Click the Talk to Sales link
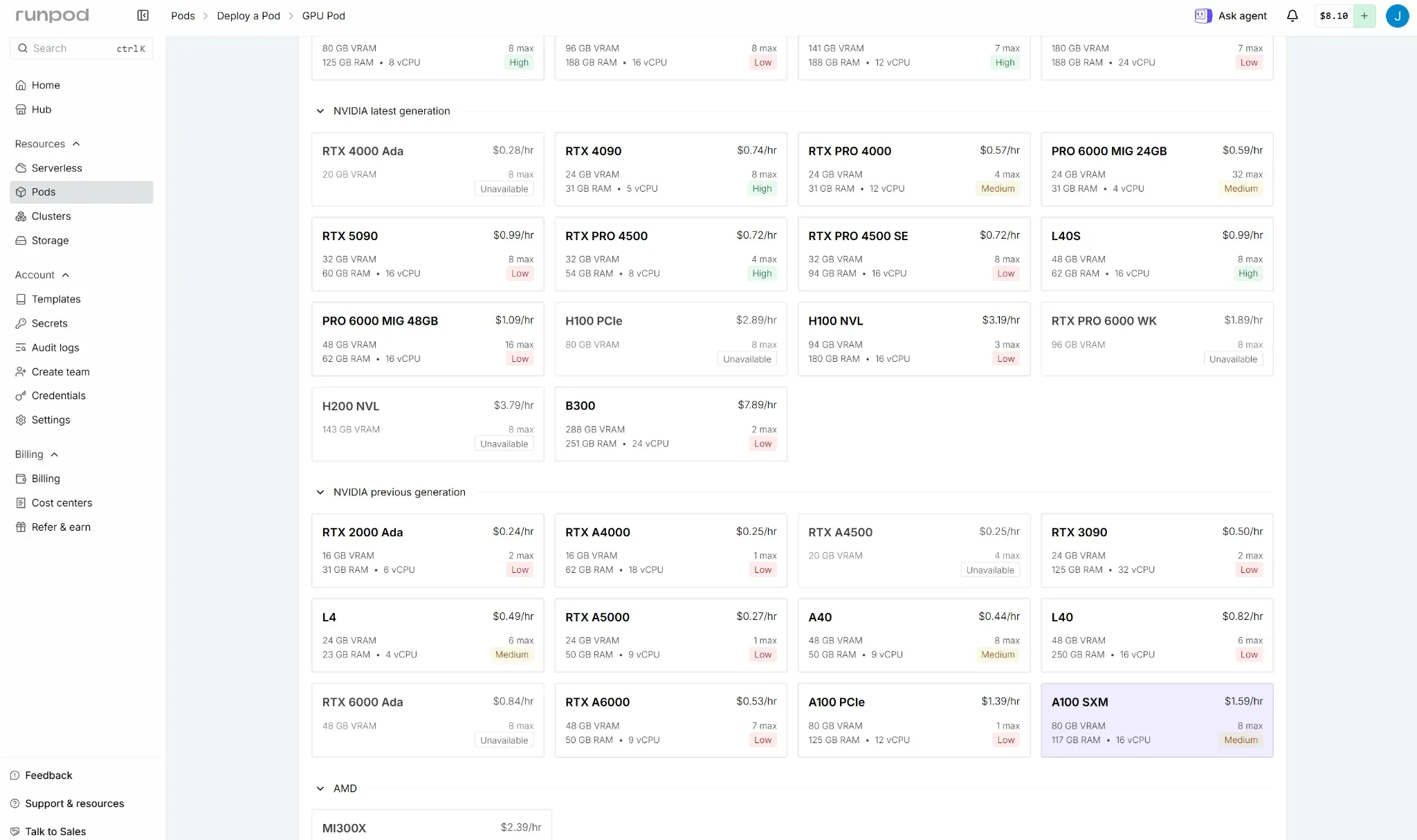This screenshot has height=840, width=1417. point(55,831)
